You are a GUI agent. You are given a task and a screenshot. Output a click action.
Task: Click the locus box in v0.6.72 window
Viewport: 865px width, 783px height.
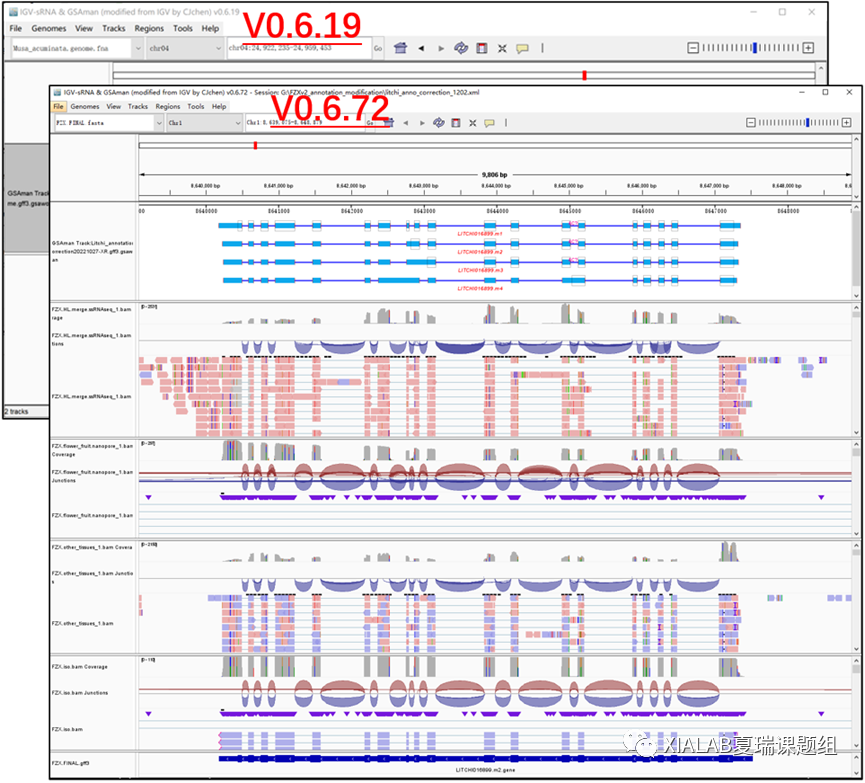point(306,122)
